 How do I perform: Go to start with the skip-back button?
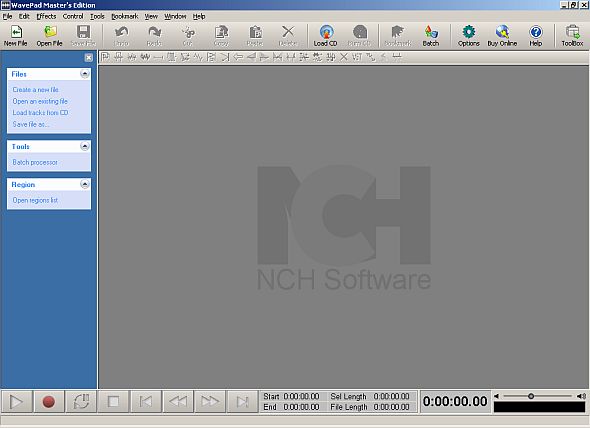tap(146, 402)
